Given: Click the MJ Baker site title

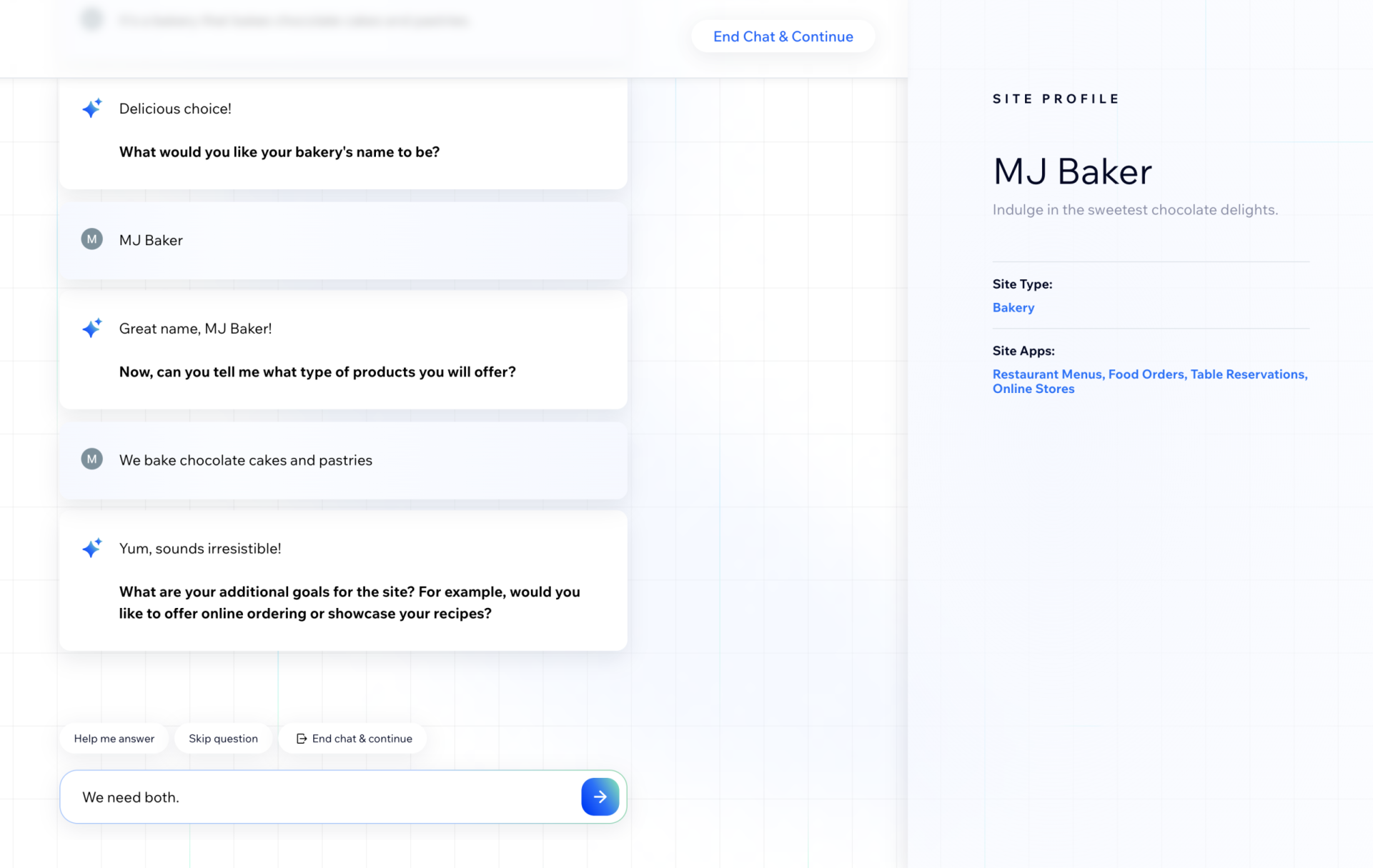Looking at the screenshot, I should (x=1071, y=171).
